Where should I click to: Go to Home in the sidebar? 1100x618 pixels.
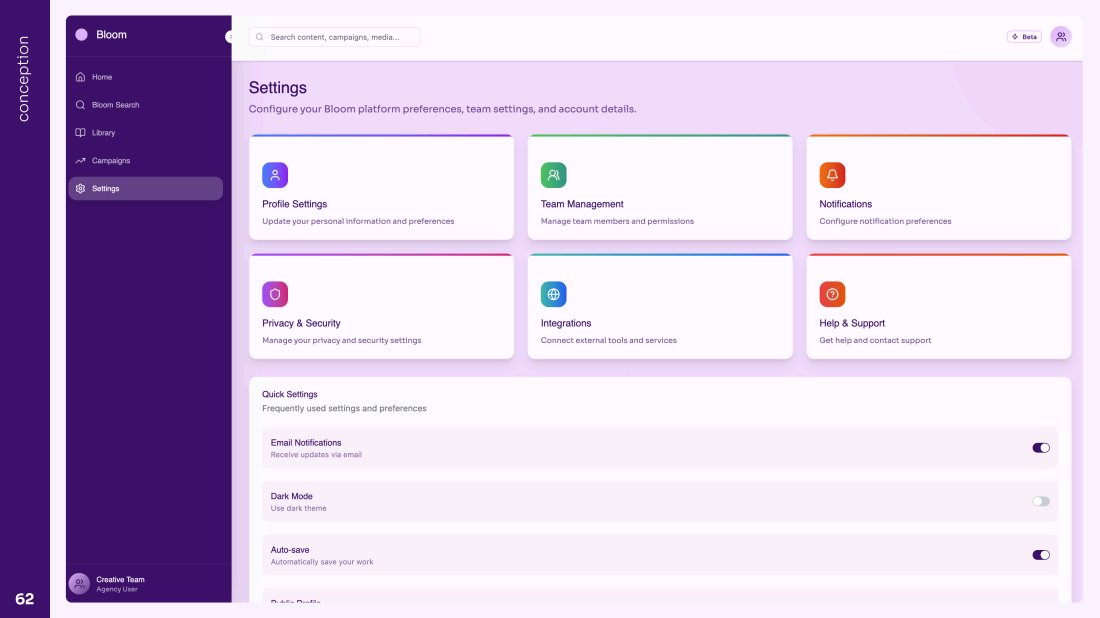101,77
